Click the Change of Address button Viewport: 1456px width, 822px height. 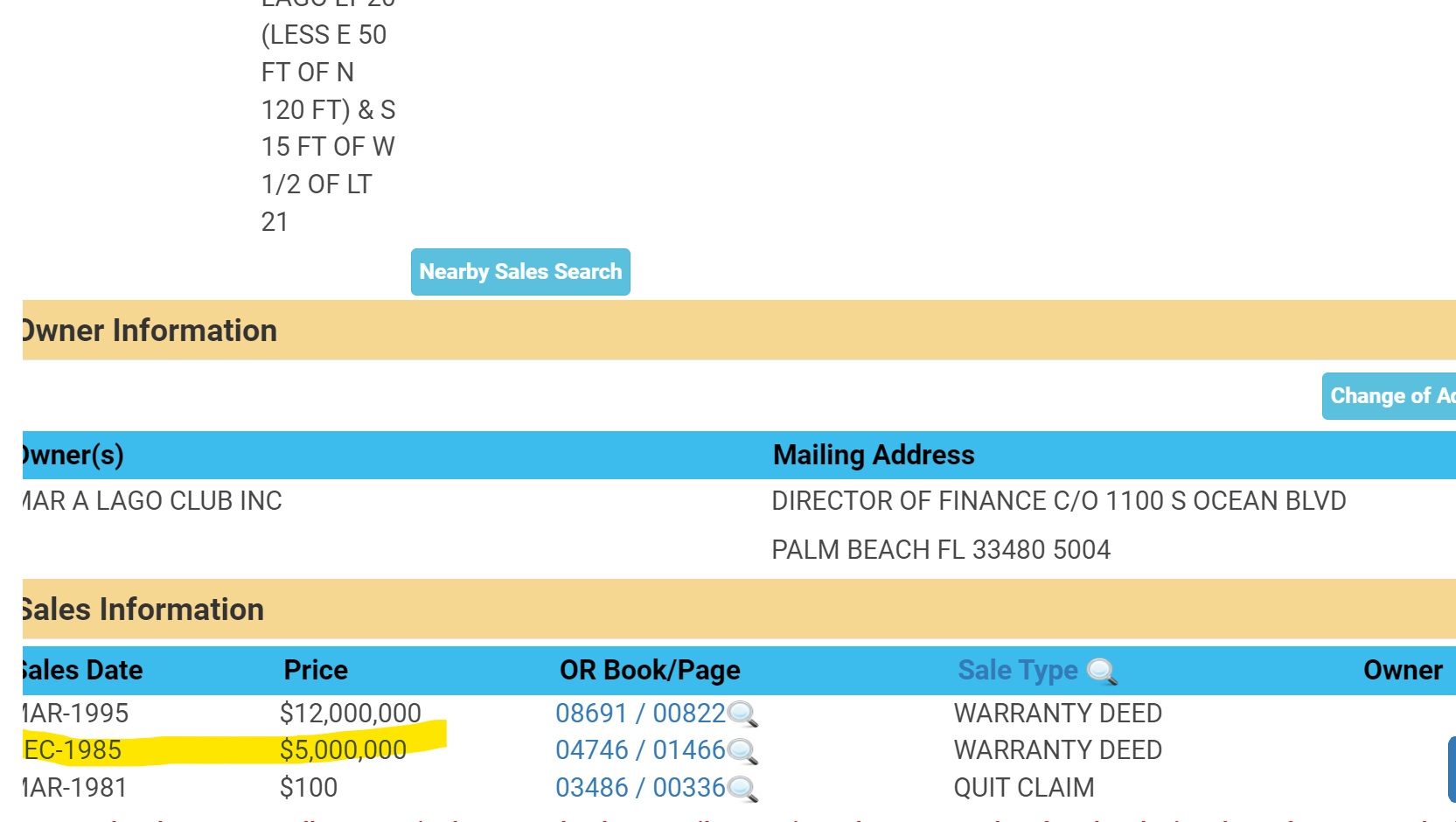point(1390,396)
